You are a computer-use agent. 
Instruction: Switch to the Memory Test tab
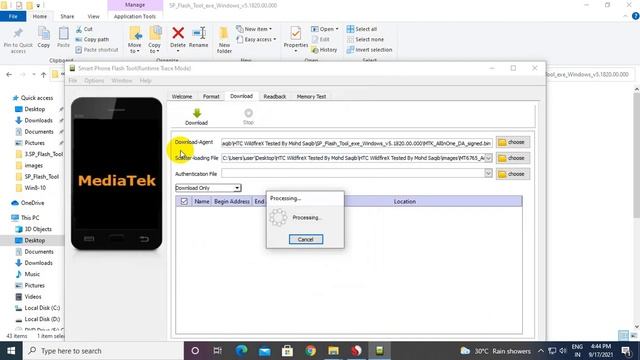tap(311, 96)
